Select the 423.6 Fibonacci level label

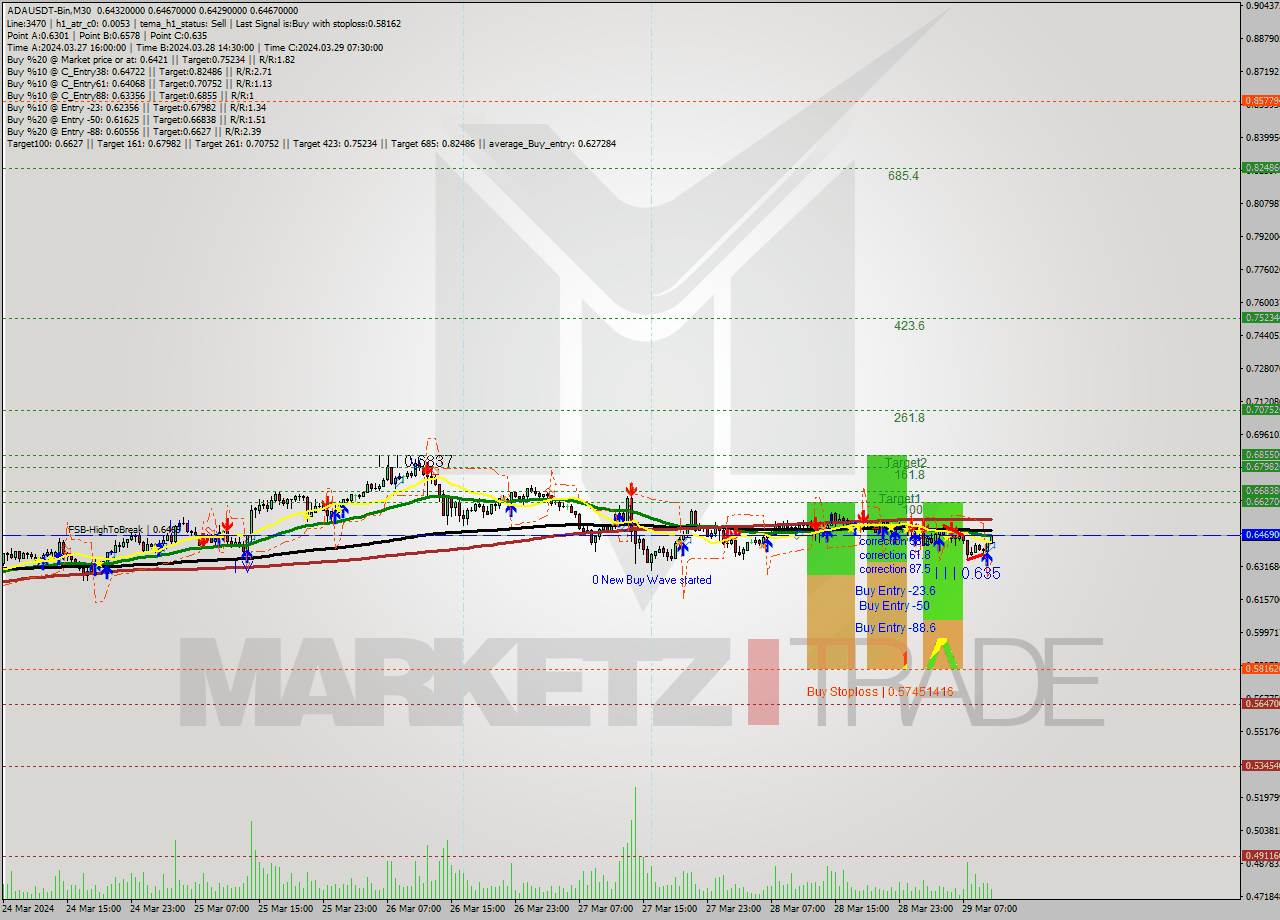(x=909, y=325)
